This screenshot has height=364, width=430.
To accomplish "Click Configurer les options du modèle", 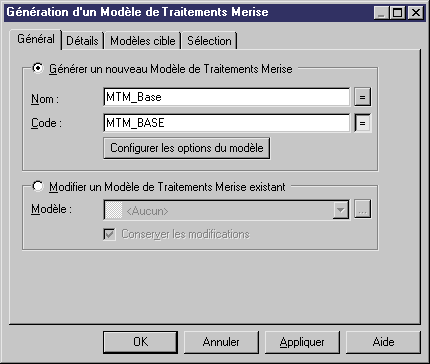I will click(x=187, y=148).
